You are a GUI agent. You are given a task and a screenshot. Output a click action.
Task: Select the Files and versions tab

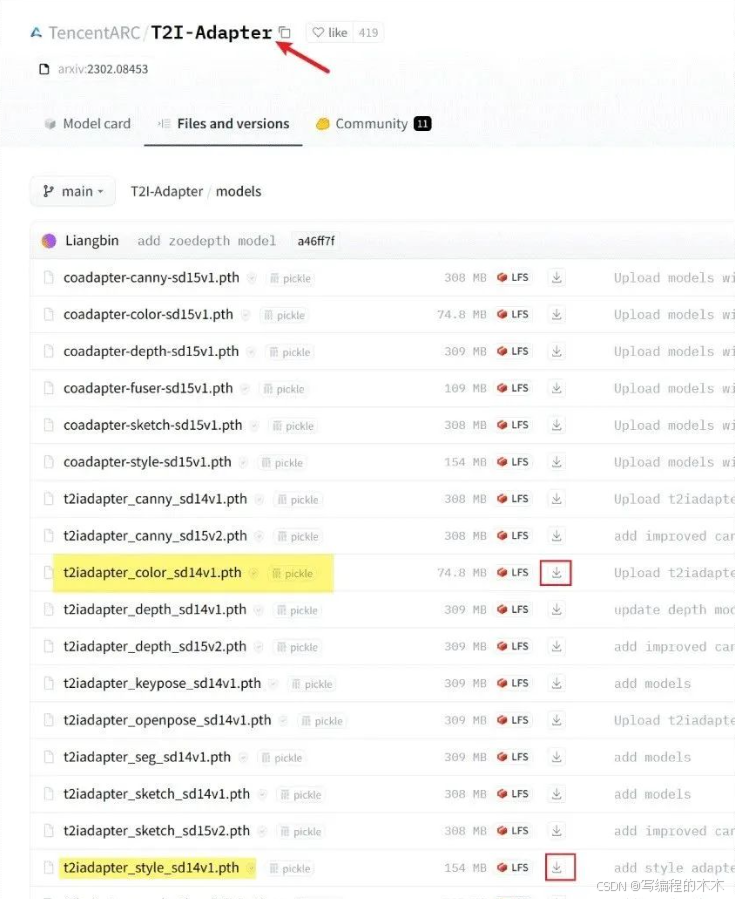(224, 124)
